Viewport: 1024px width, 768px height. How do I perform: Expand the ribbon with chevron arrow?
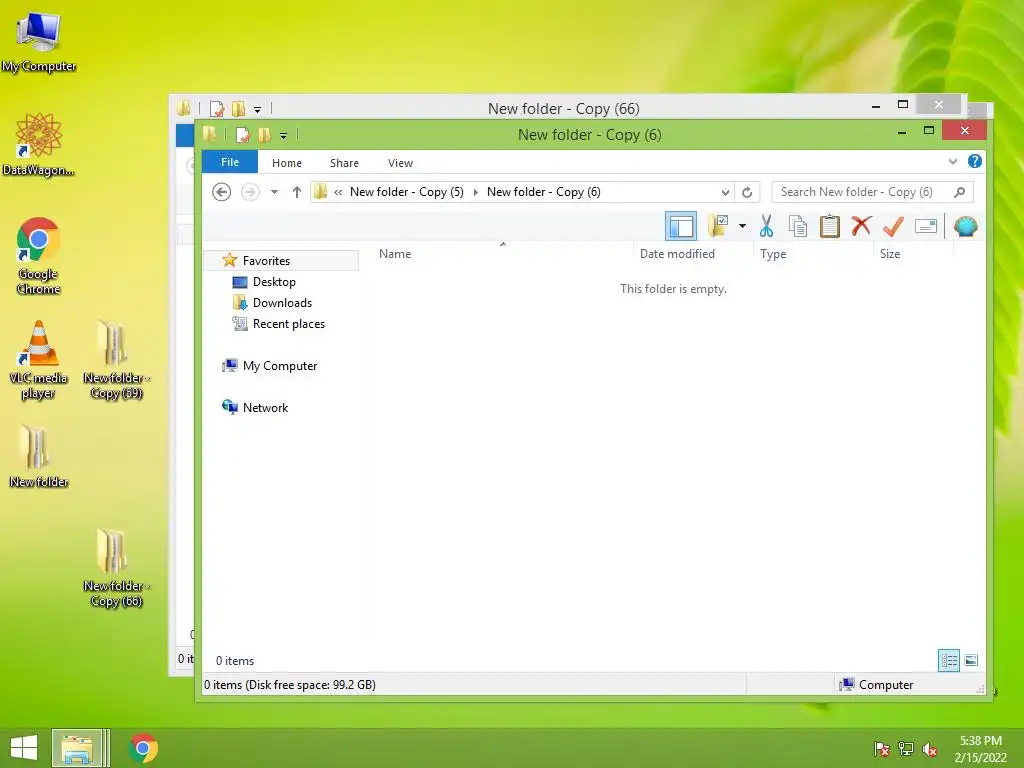point(953,161)
